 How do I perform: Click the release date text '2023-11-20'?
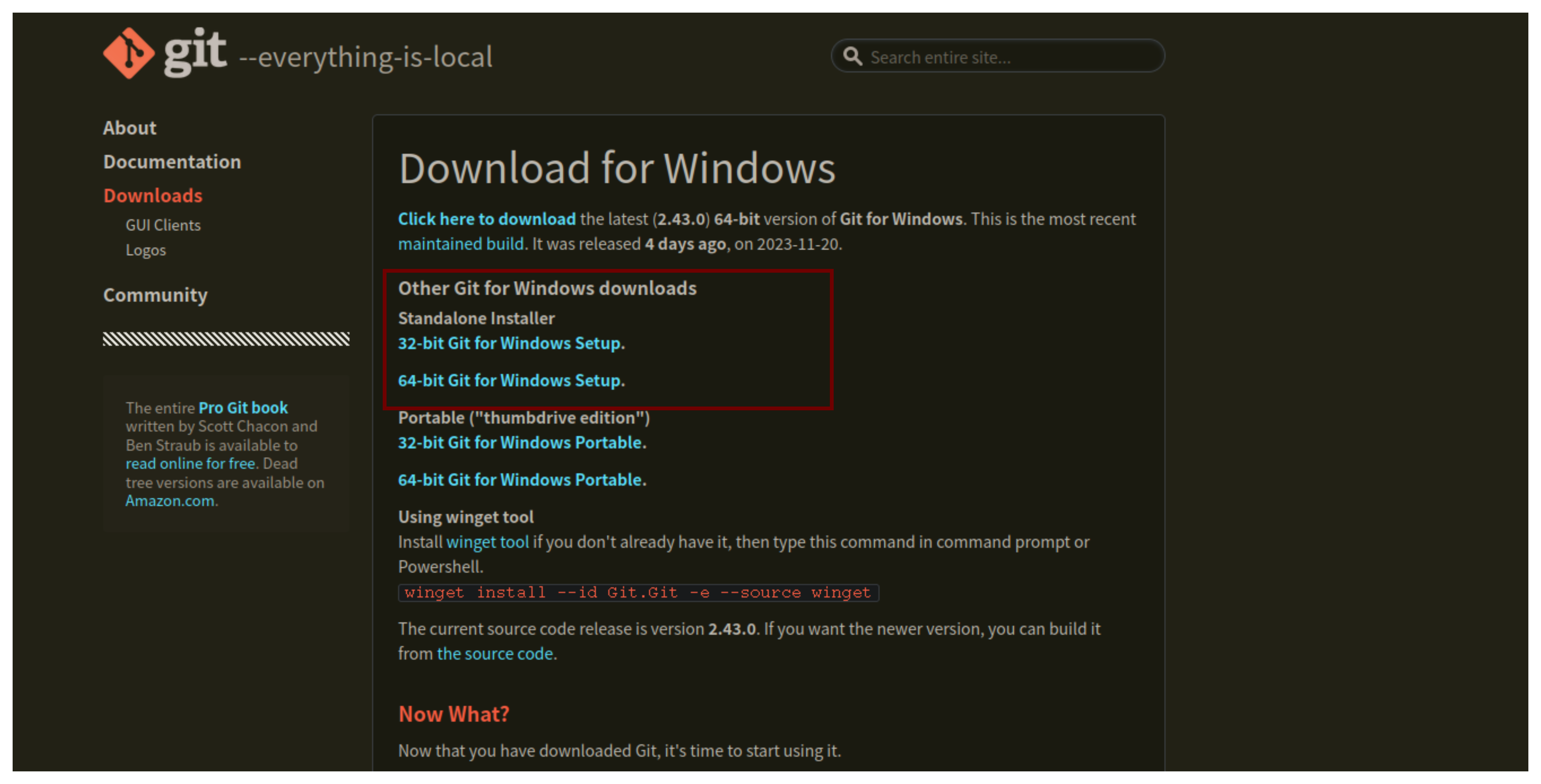[x=797, y=244]
